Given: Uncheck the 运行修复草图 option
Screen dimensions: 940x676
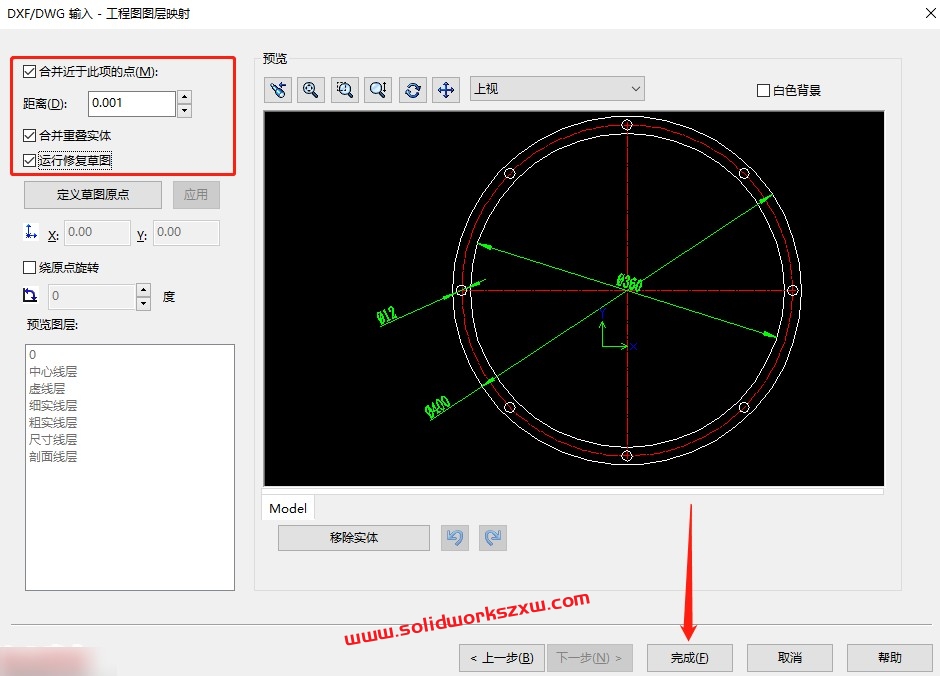Looking at the screenshot, I should 28,159.
